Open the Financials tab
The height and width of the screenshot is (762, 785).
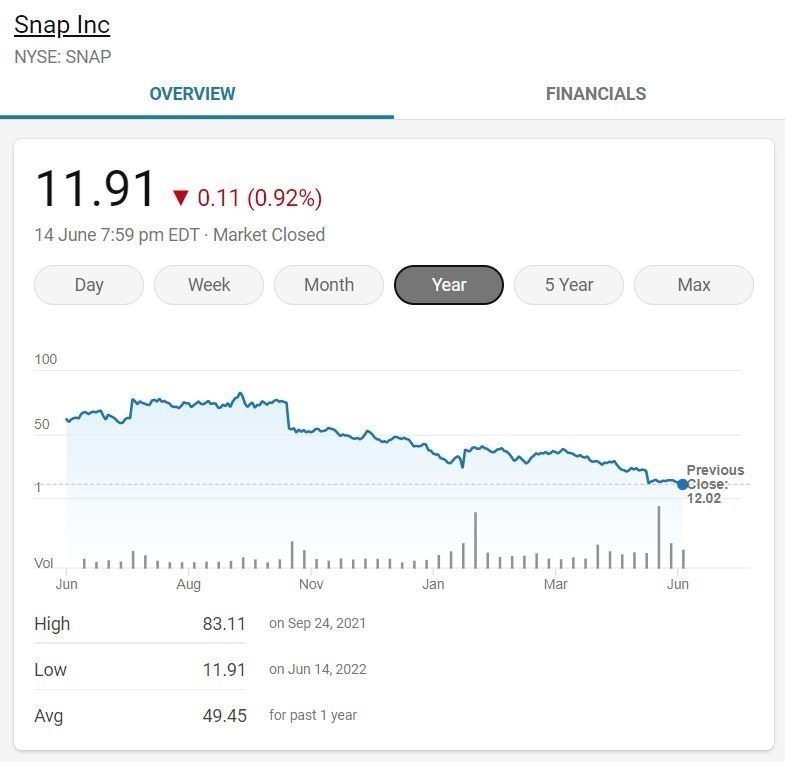coord(595,94)
